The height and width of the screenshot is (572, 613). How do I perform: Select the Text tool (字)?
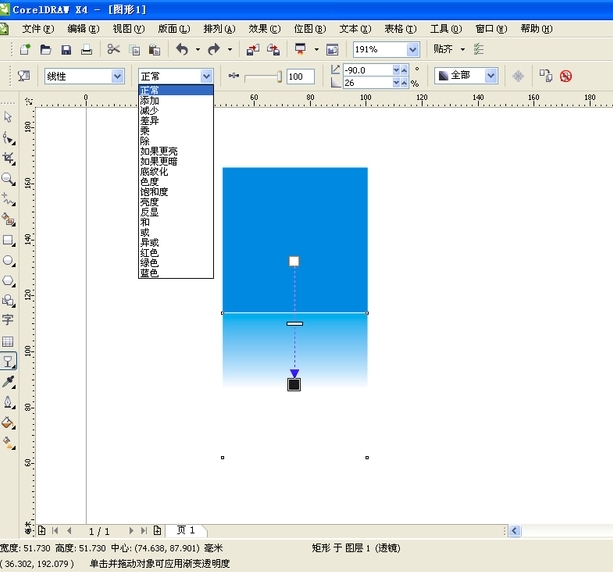8,320
